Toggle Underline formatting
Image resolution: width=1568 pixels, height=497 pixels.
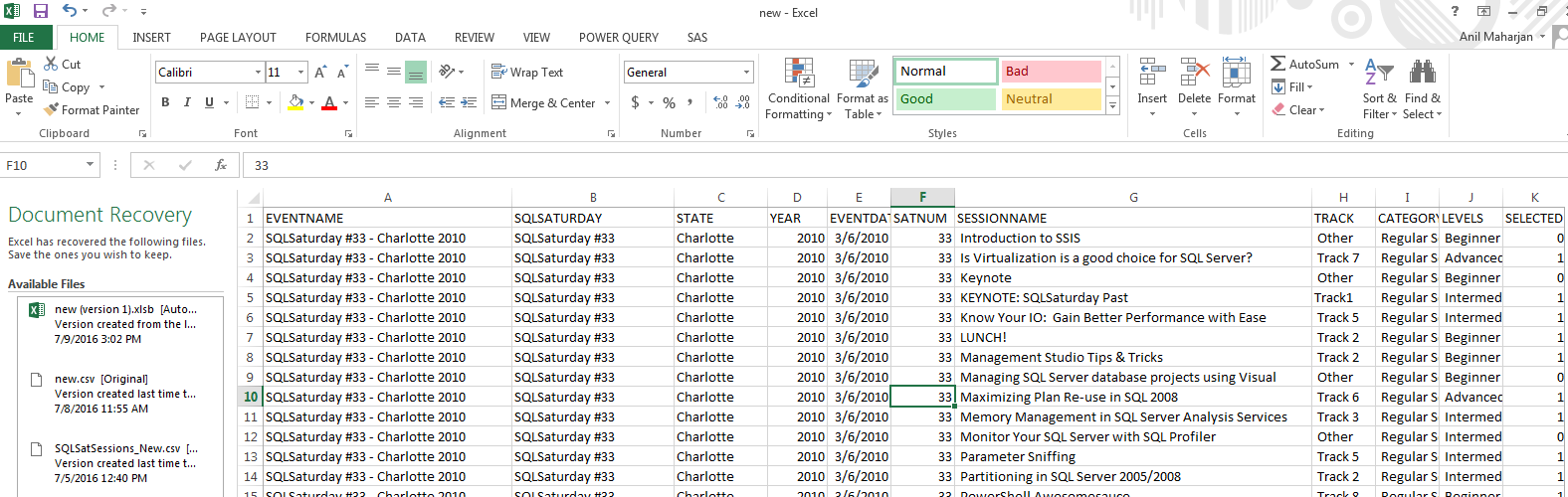[x=209, y=102]
